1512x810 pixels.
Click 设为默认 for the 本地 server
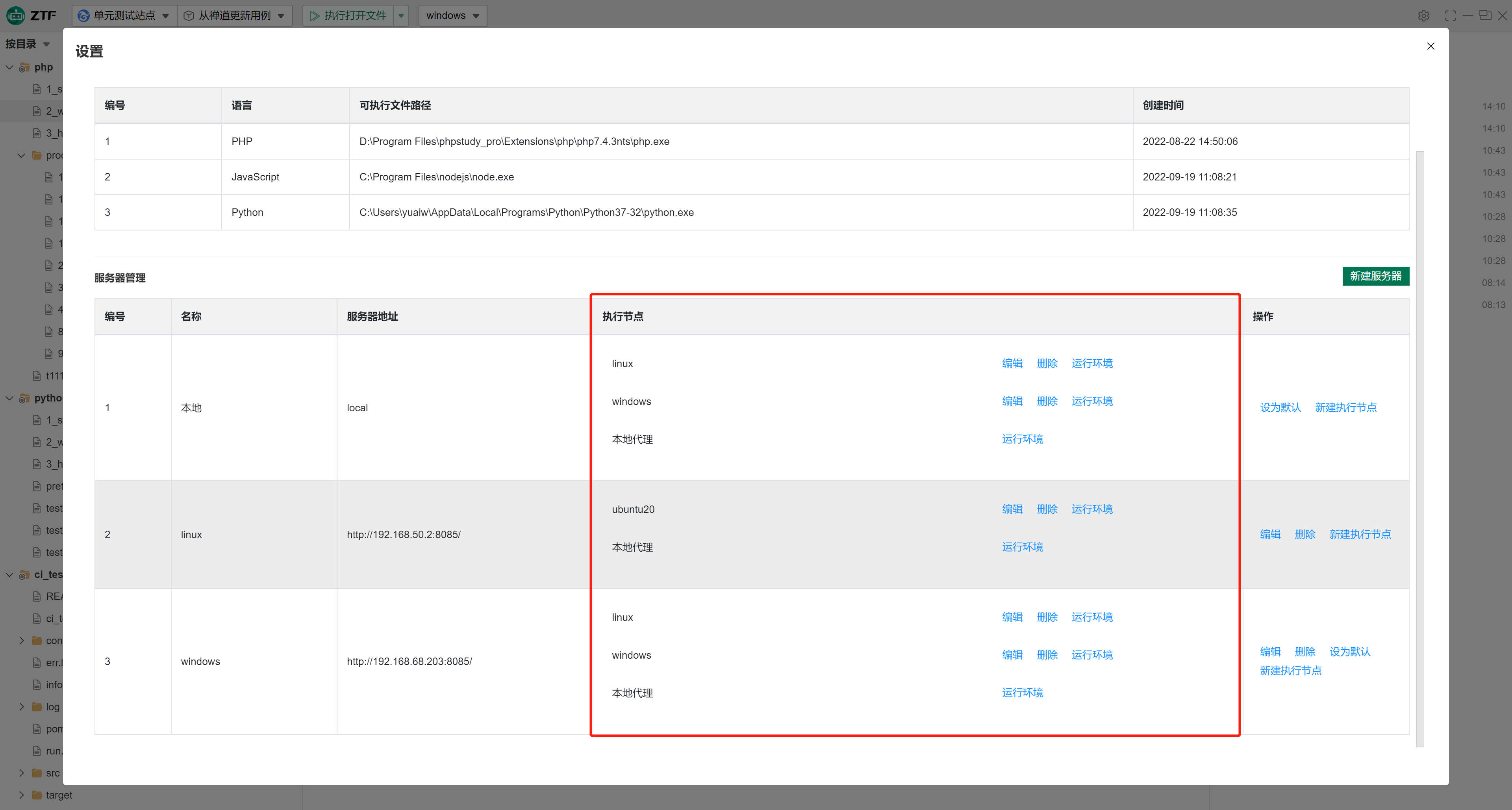pos(1280,408)
